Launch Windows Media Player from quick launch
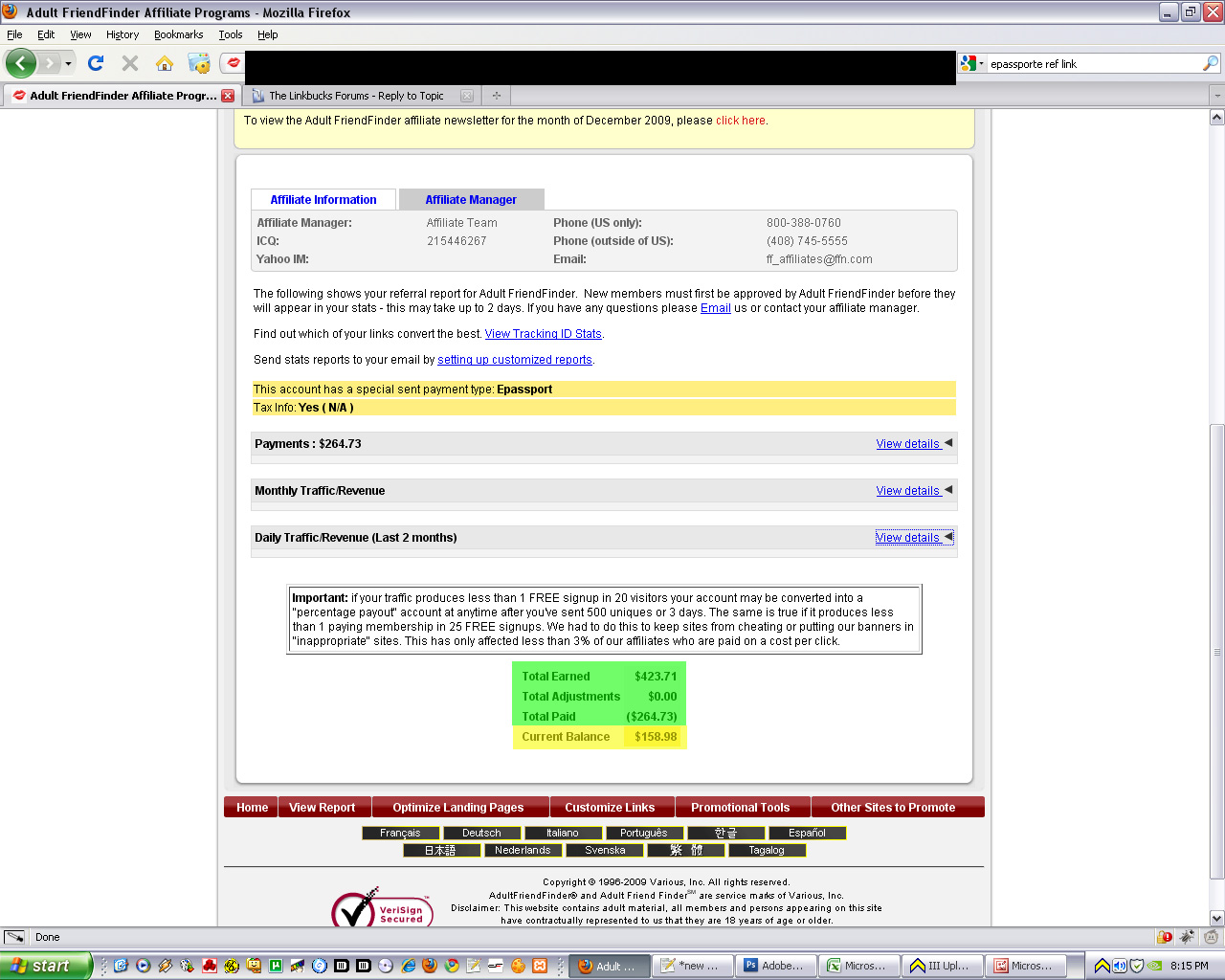The image size is (1225, 980). pos(144,966)
